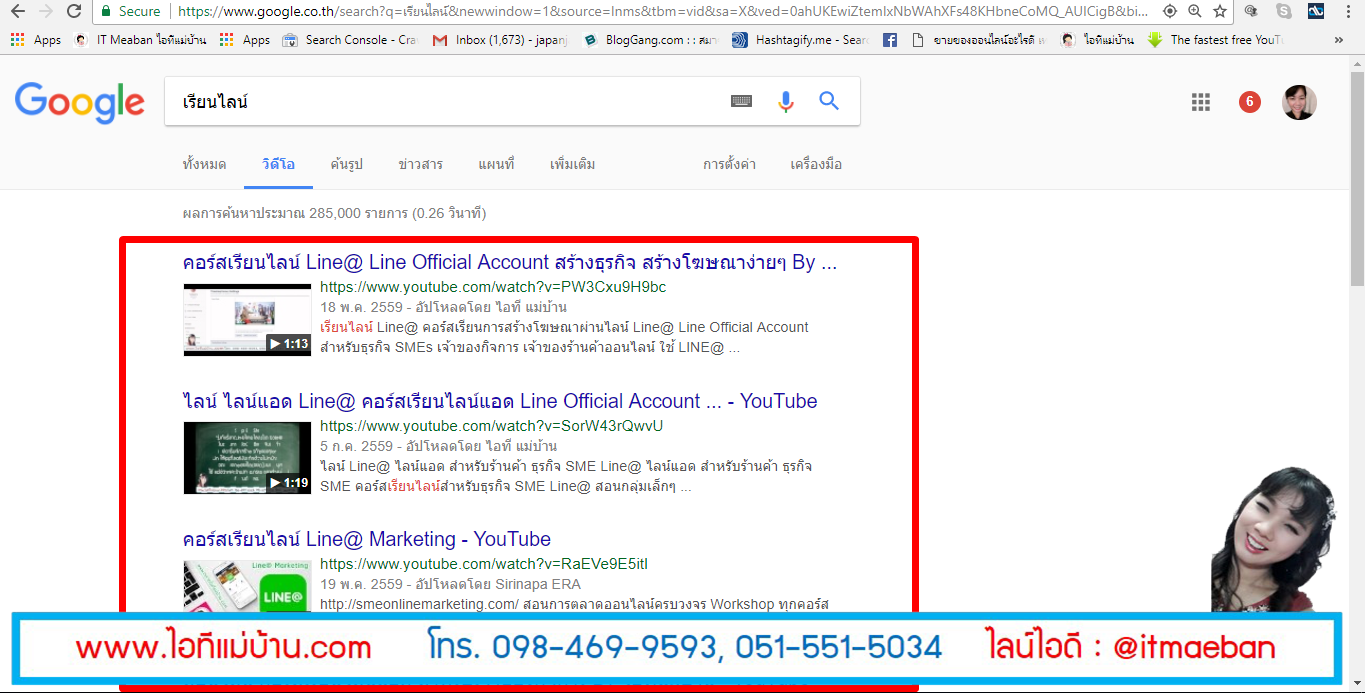Screen dimensions: 1365x693
Task: Open result titled คอร์สเรียนไลน์ Line@ Line Official Account
Action: click(x=510, y=263)
